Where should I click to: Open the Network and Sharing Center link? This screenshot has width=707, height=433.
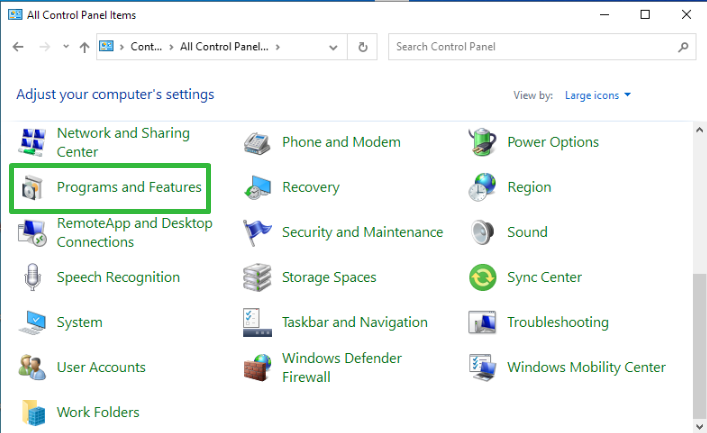pyautogui.click(x=123, y=142)
